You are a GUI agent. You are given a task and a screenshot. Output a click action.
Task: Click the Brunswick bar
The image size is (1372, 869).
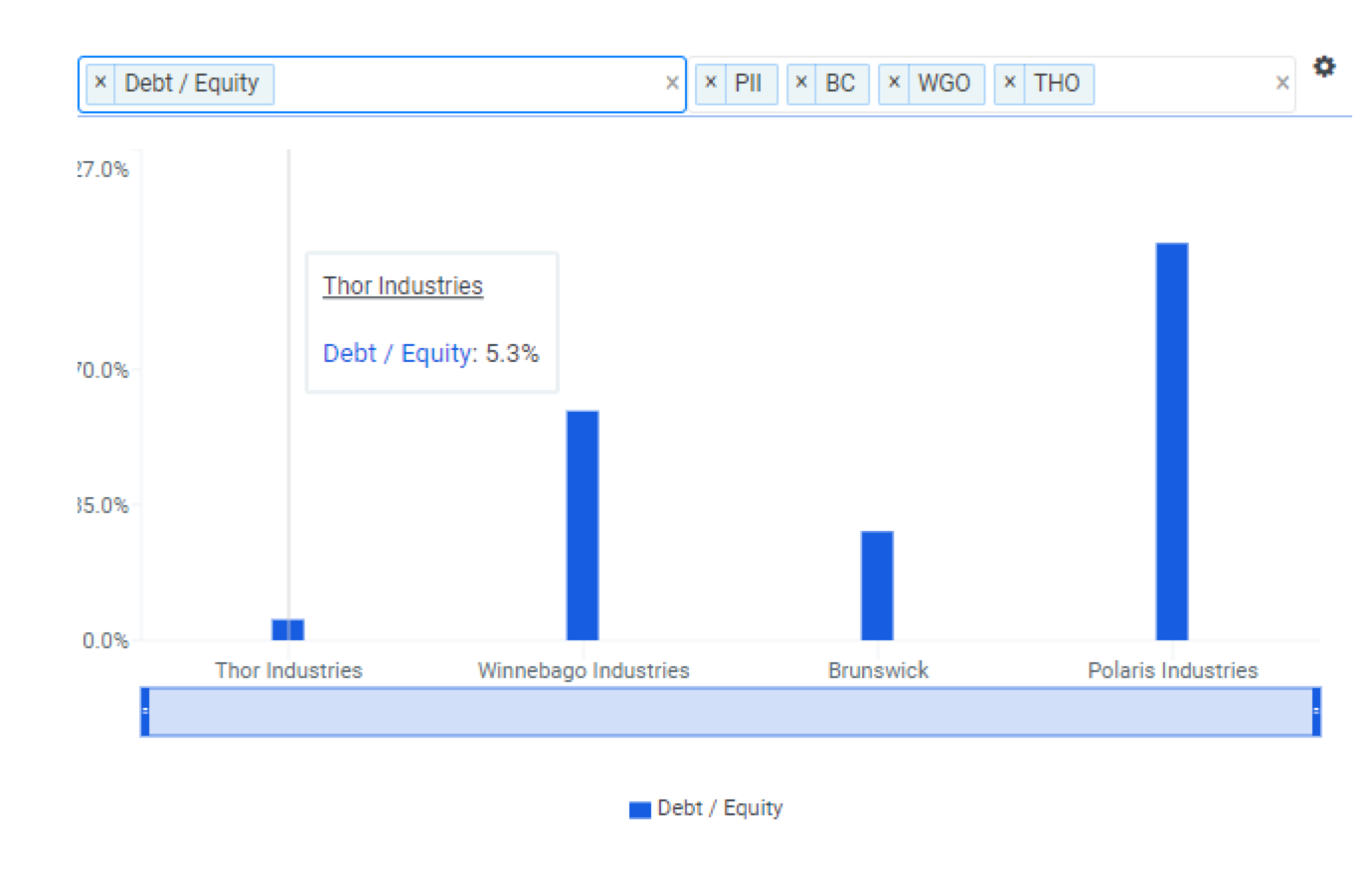click(877, 586)
